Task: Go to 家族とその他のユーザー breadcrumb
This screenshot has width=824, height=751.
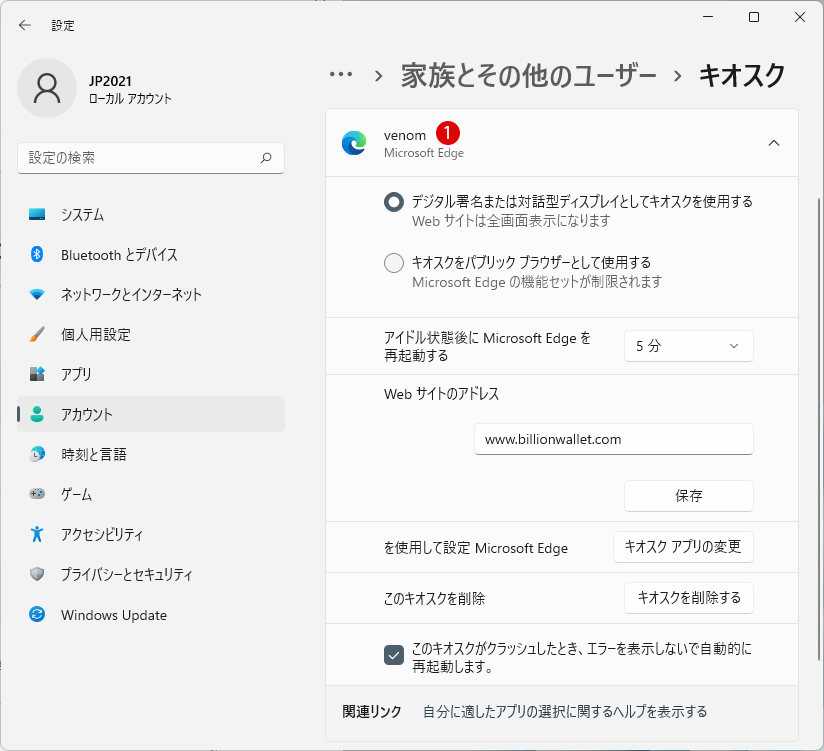Action: pyautogui.click(x=529, y=75)
